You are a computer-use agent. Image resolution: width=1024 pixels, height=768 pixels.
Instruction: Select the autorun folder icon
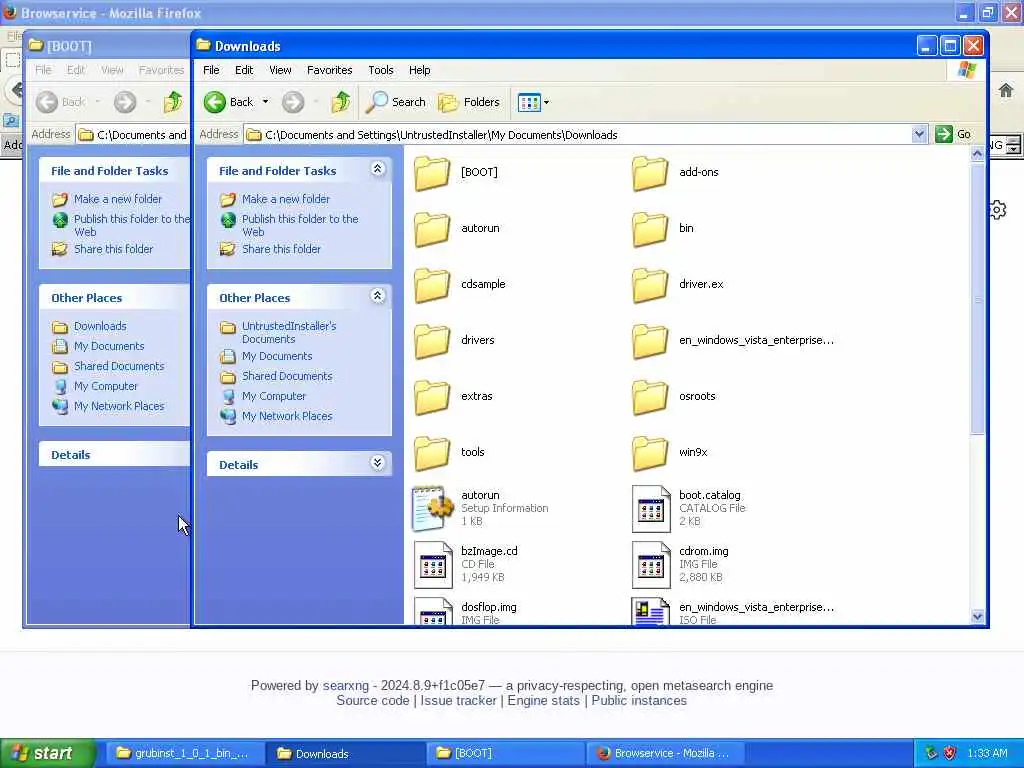coord(432,229)
